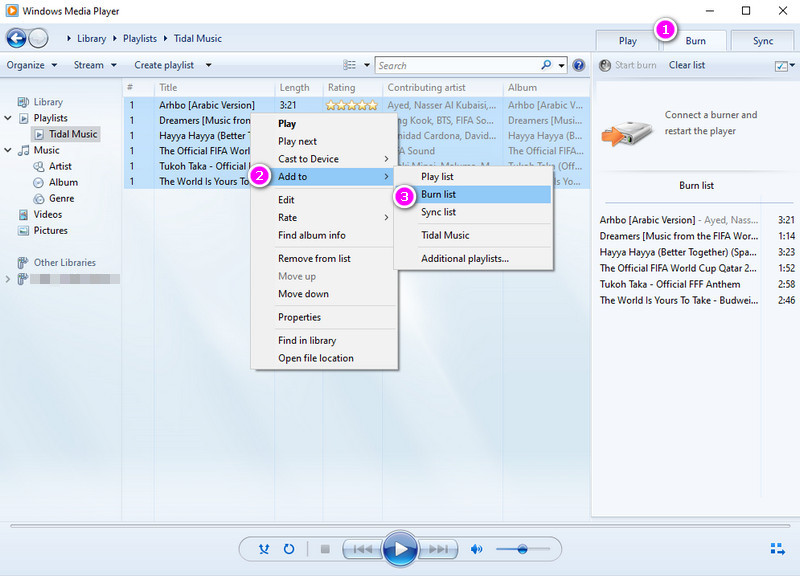The image size is (800, 576).
Task: Select Other Libraries in sidebar
Action: 65,262
